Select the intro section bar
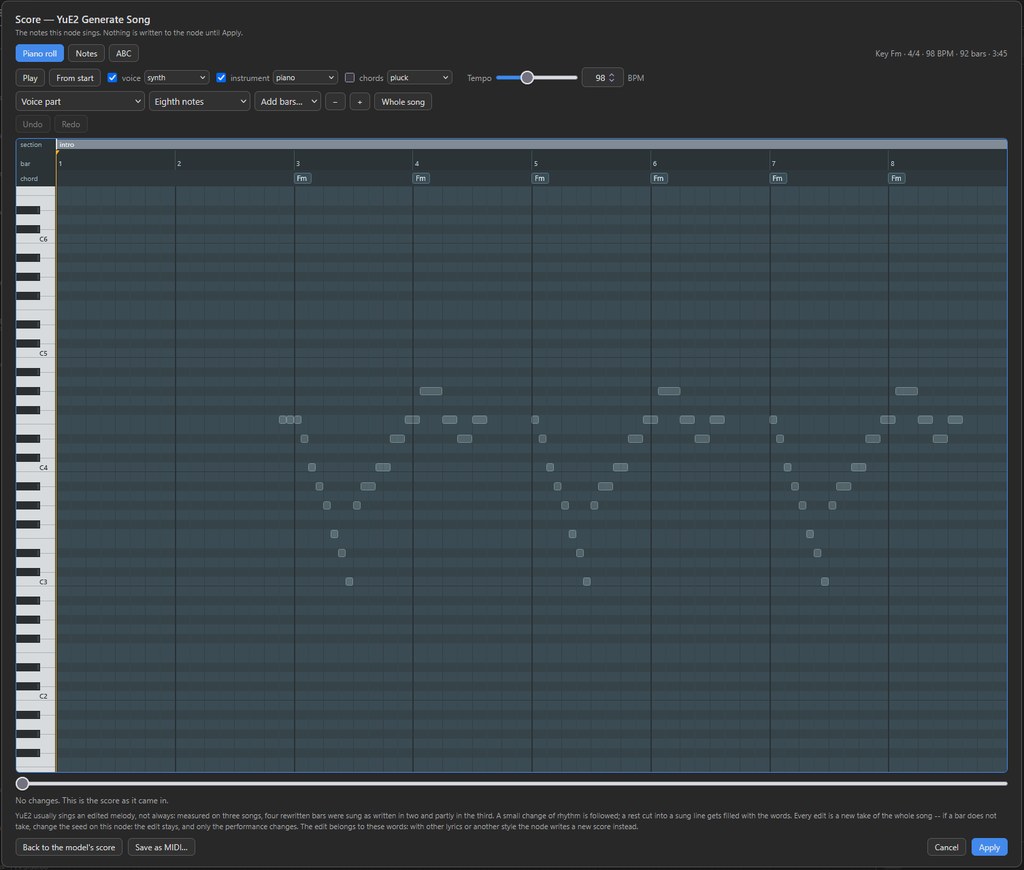Image resolution: width=1024 pixels, height=870 pixels. 532,144
